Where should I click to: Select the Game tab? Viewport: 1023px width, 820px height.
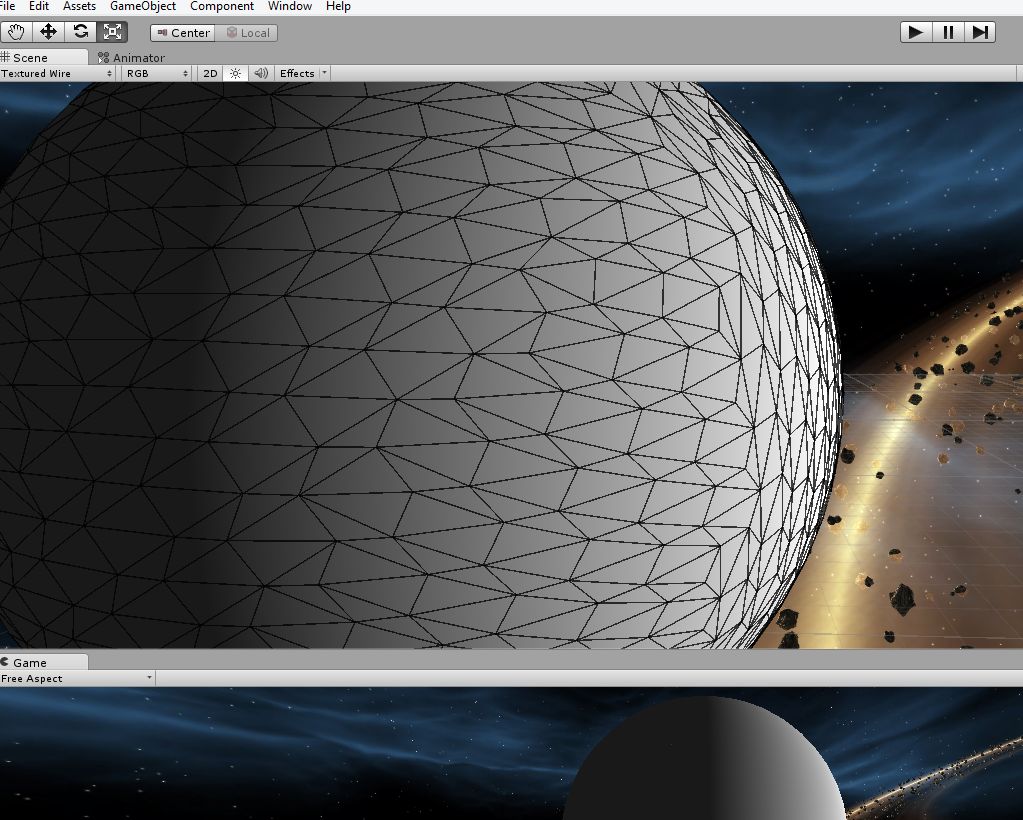(x=43, y=662)
